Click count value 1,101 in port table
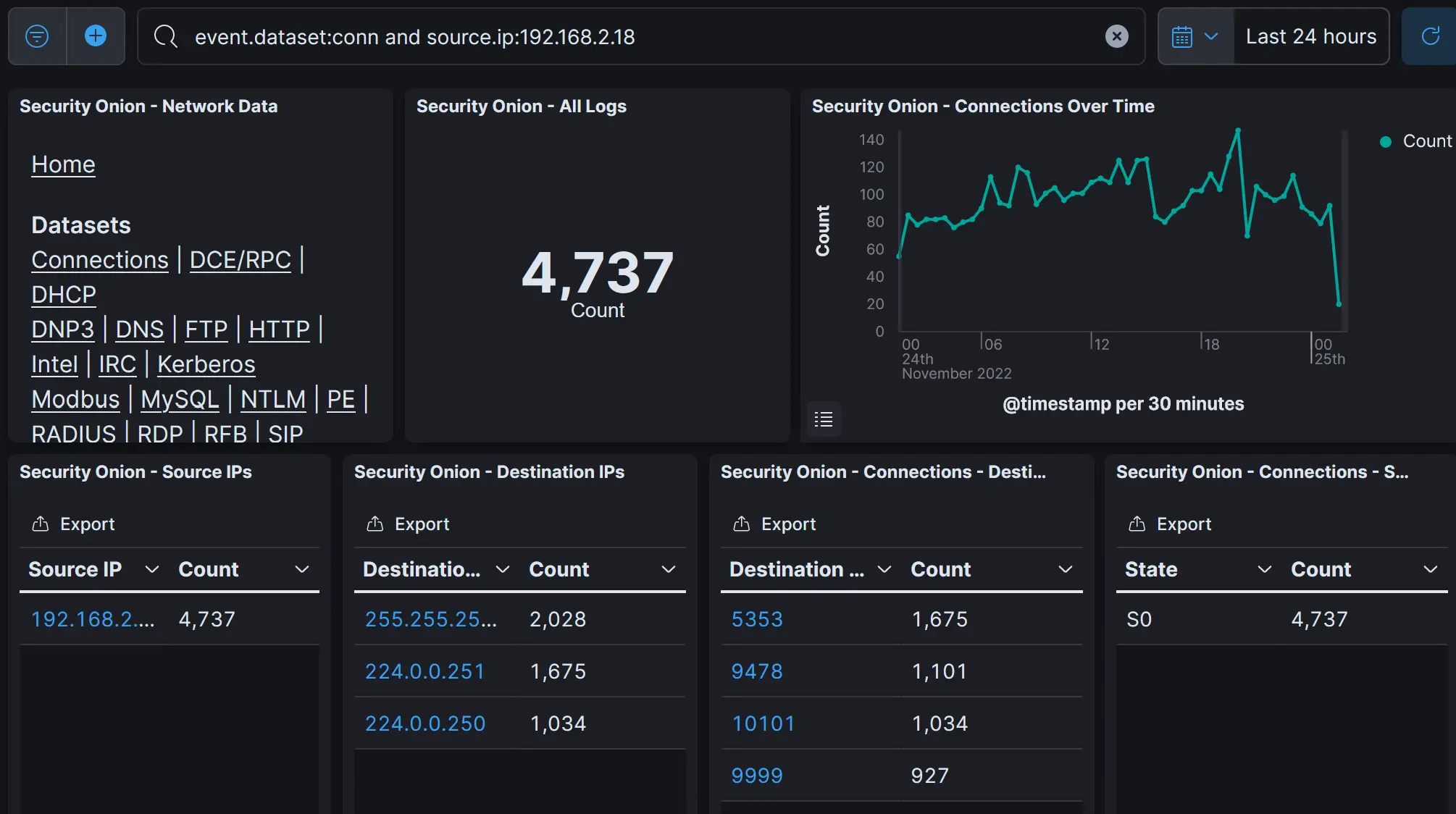 pos(939,671)
